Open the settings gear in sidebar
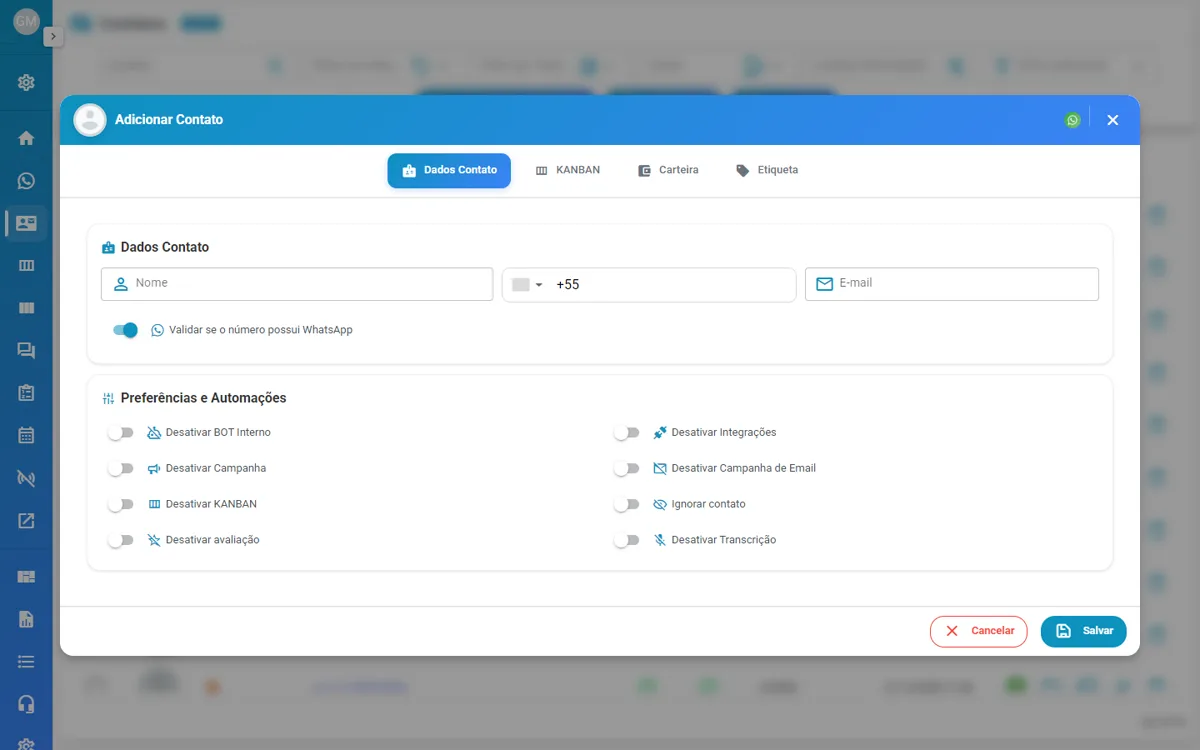 click(x=26, y=82)
